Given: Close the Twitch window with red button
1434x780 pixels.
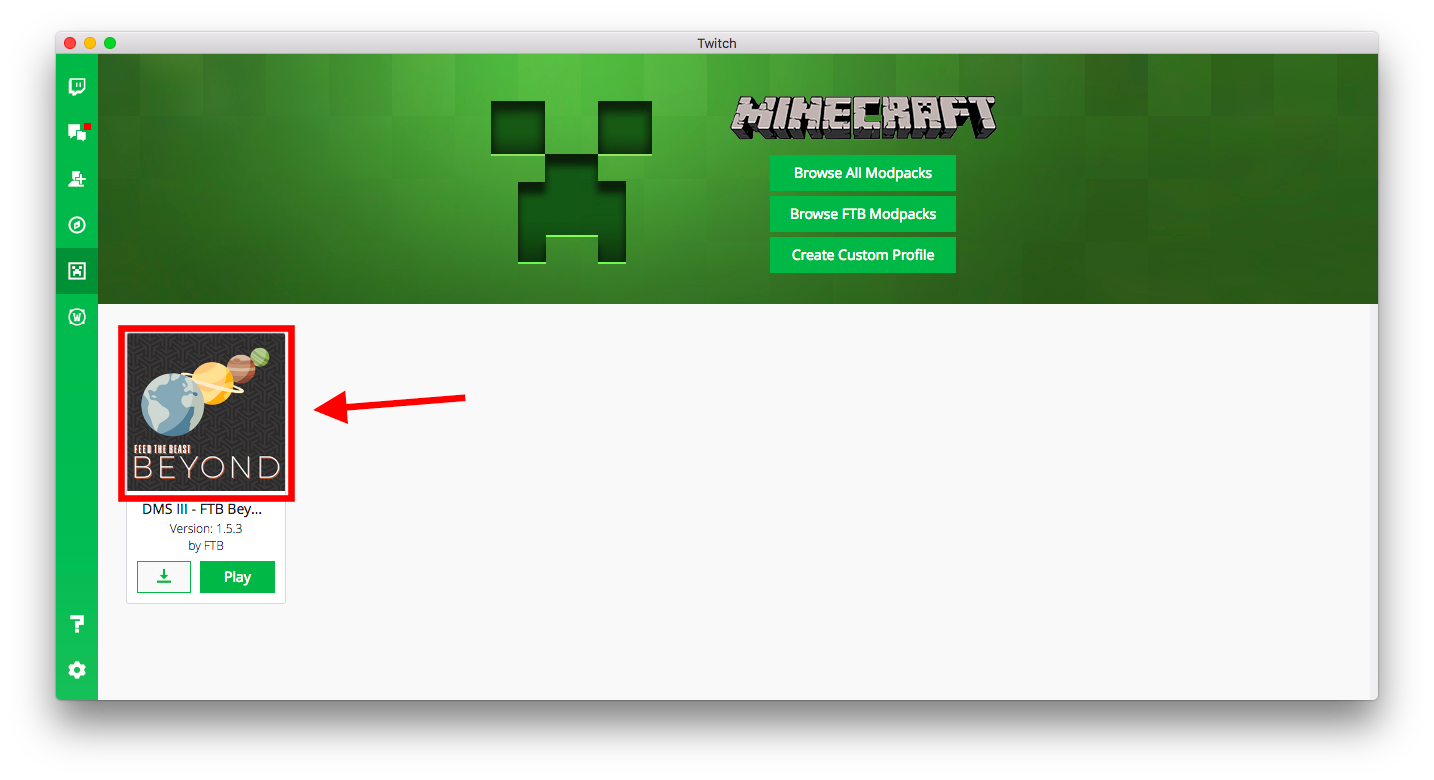Looking at the screenshot, I should point(70,43).
